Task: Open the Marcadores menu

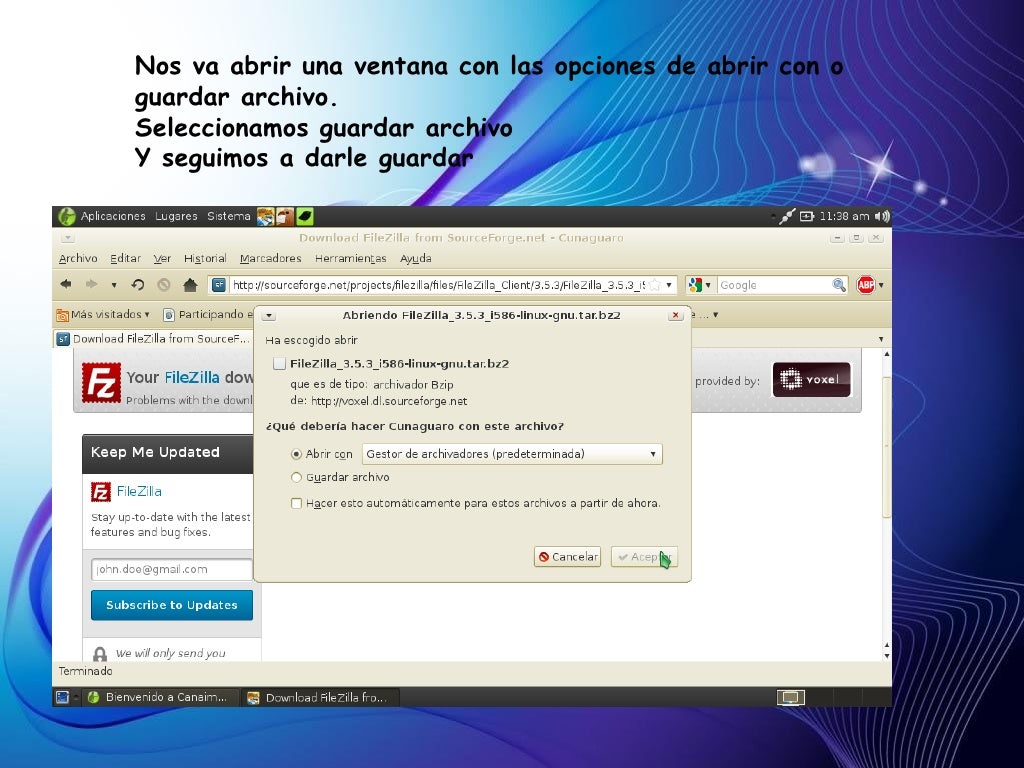Action: click(270, 259)
